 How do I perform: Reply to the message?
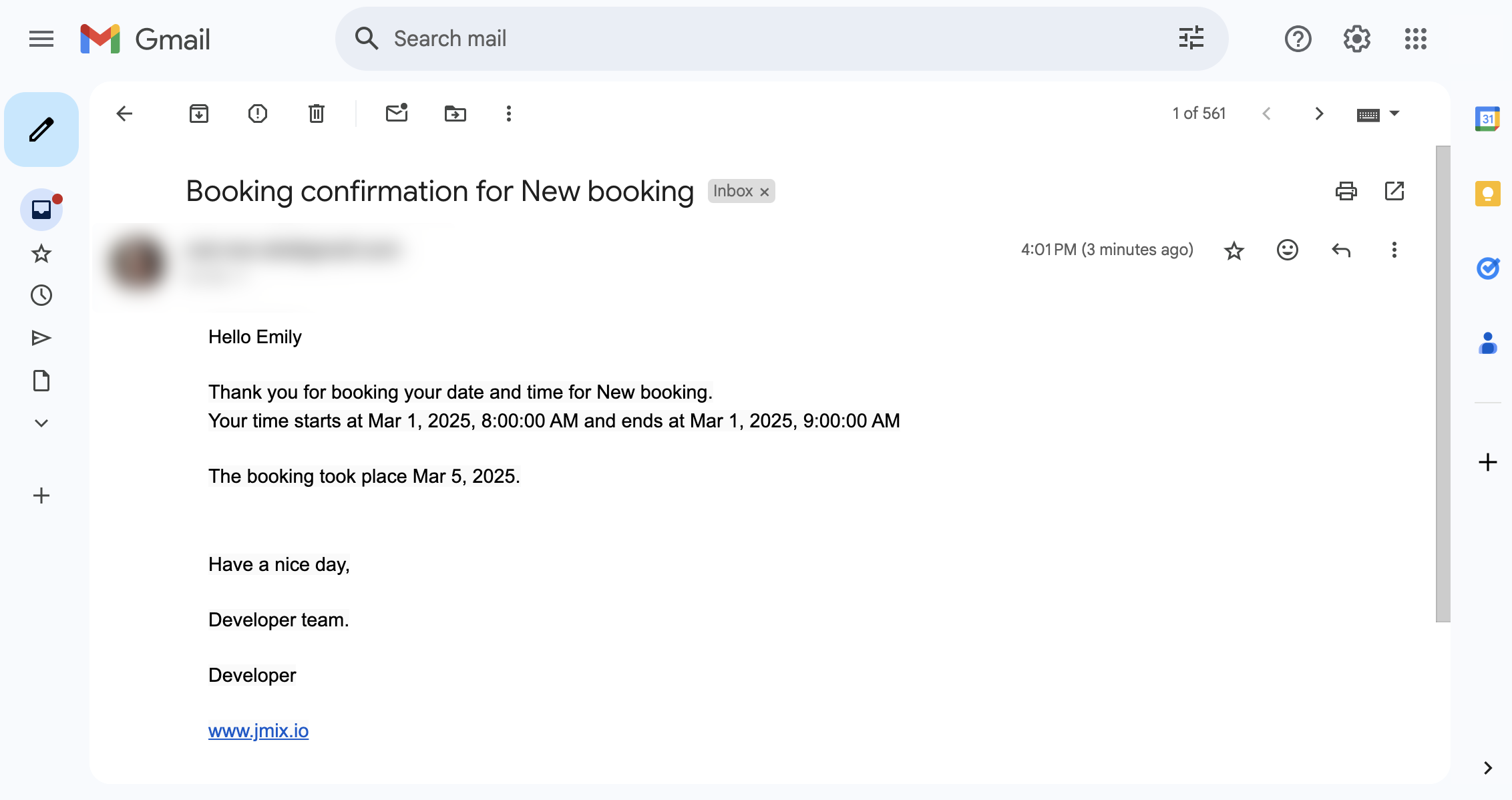pyautogui.click(x=1342, y=250)
